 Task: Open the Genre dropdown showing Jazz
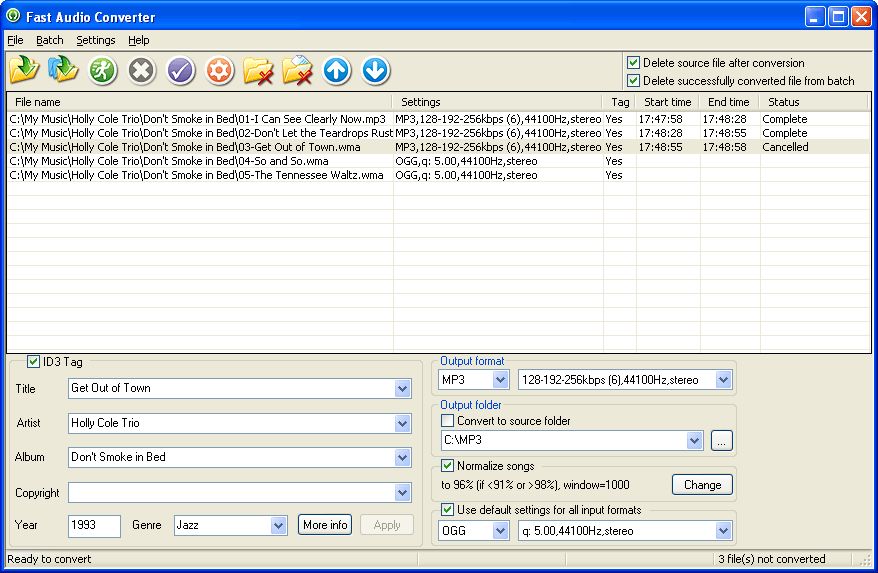pyautogui.click(x=278, y=525)
